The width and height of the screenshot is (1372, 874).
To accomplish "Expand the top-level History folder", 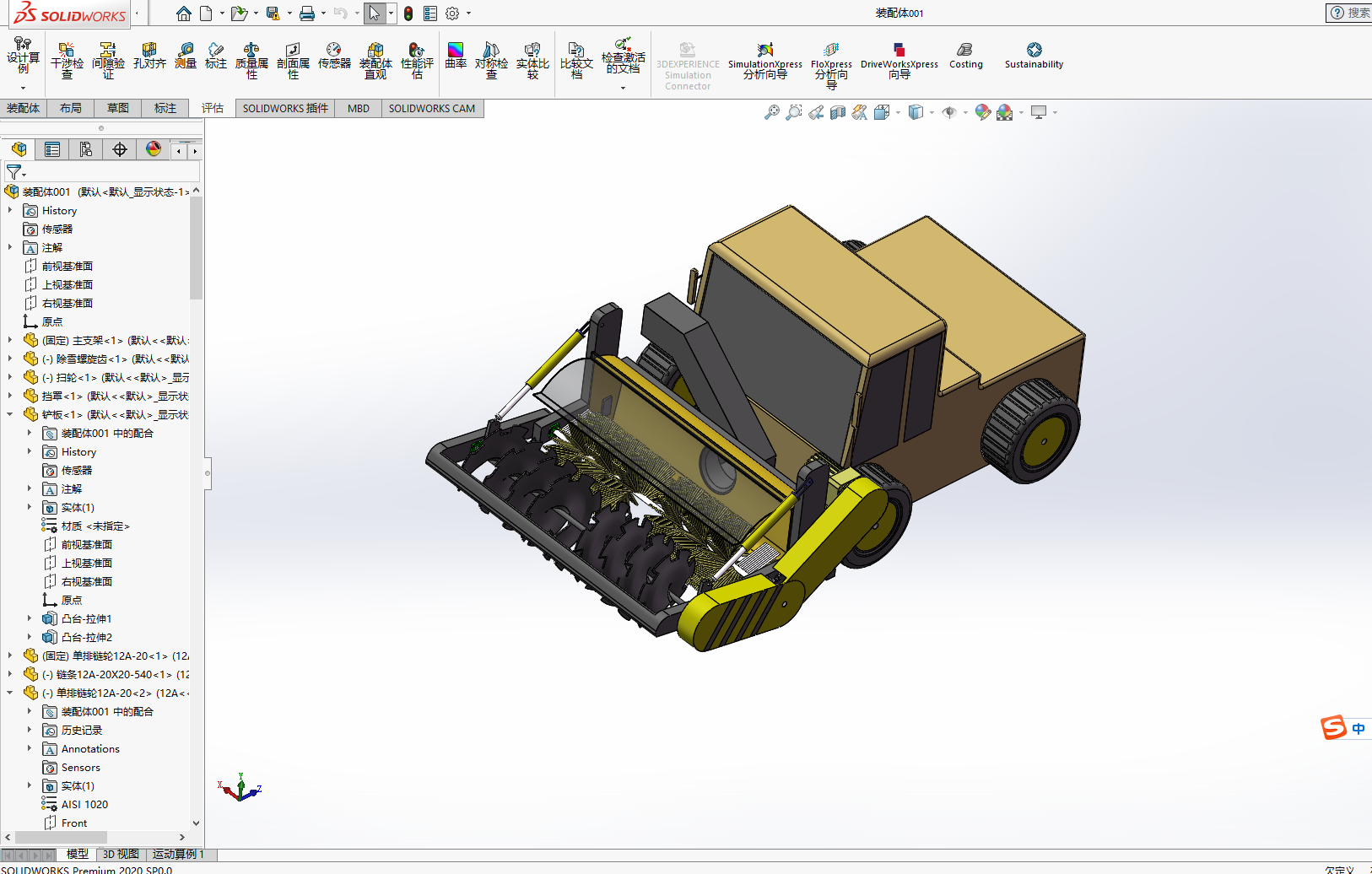I will pos(10,211).
